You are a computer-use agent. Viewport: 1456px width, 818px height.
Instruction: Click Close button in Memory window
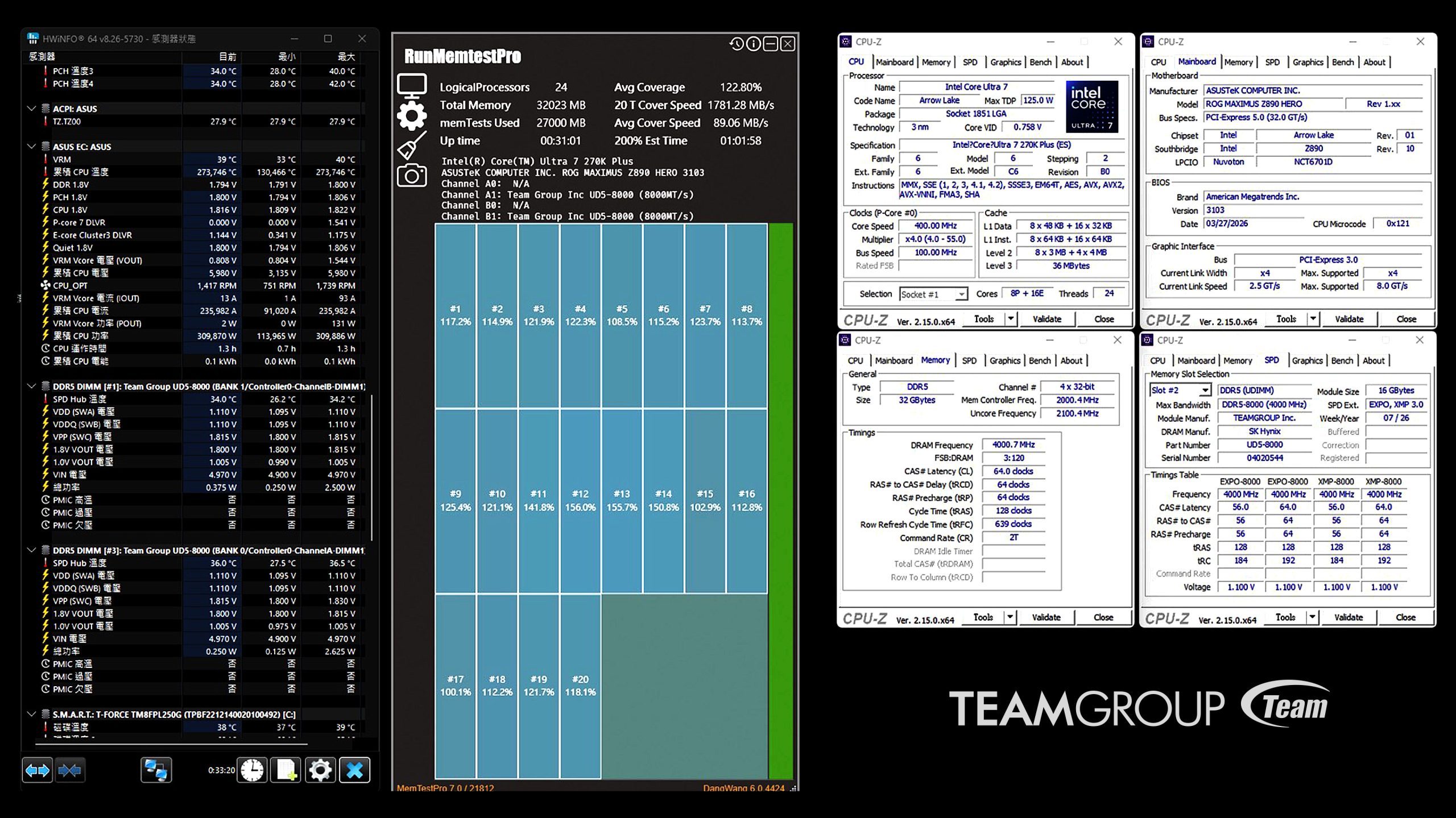1103,617
